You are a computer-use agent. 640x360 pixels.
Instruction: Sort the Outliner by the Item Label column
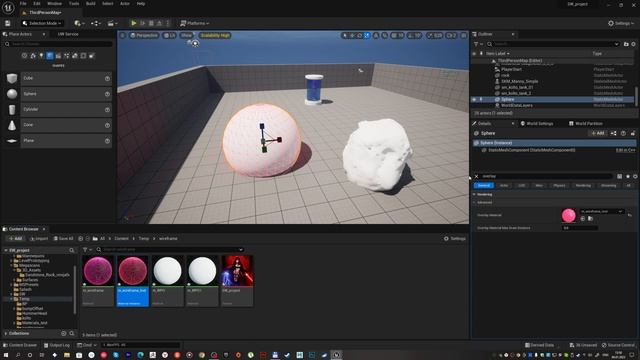tap(497, 53)
